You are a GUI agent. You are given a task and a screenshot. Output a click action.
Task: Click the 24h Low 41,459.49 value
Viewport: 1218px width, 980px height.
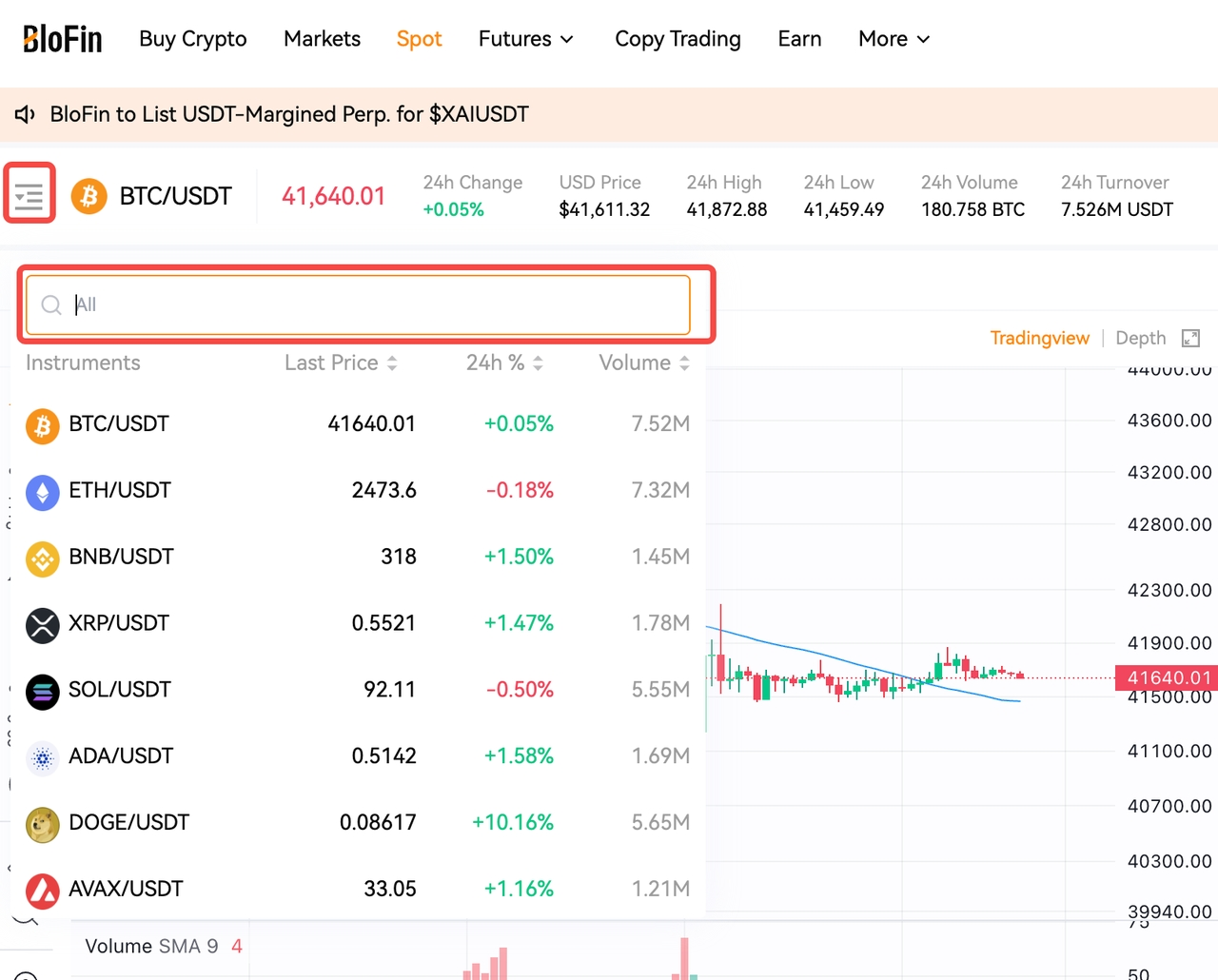click(844, 209)
